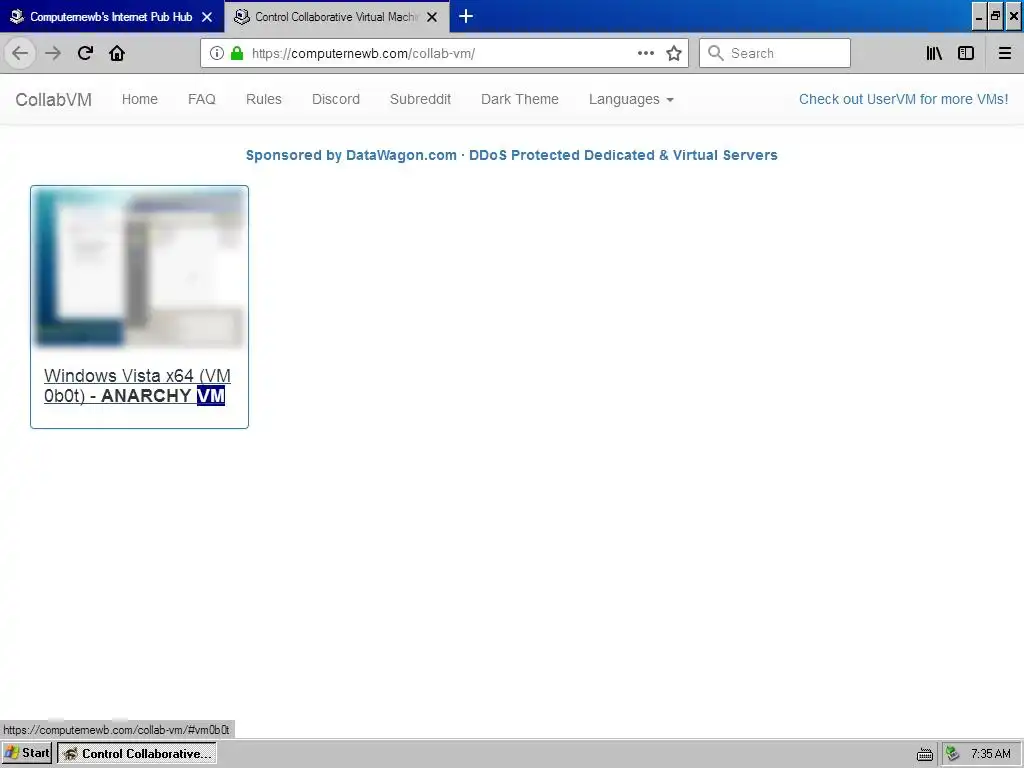Click the green secure connection padlock
Screen dimensions: 1024x768
[237, 53]
